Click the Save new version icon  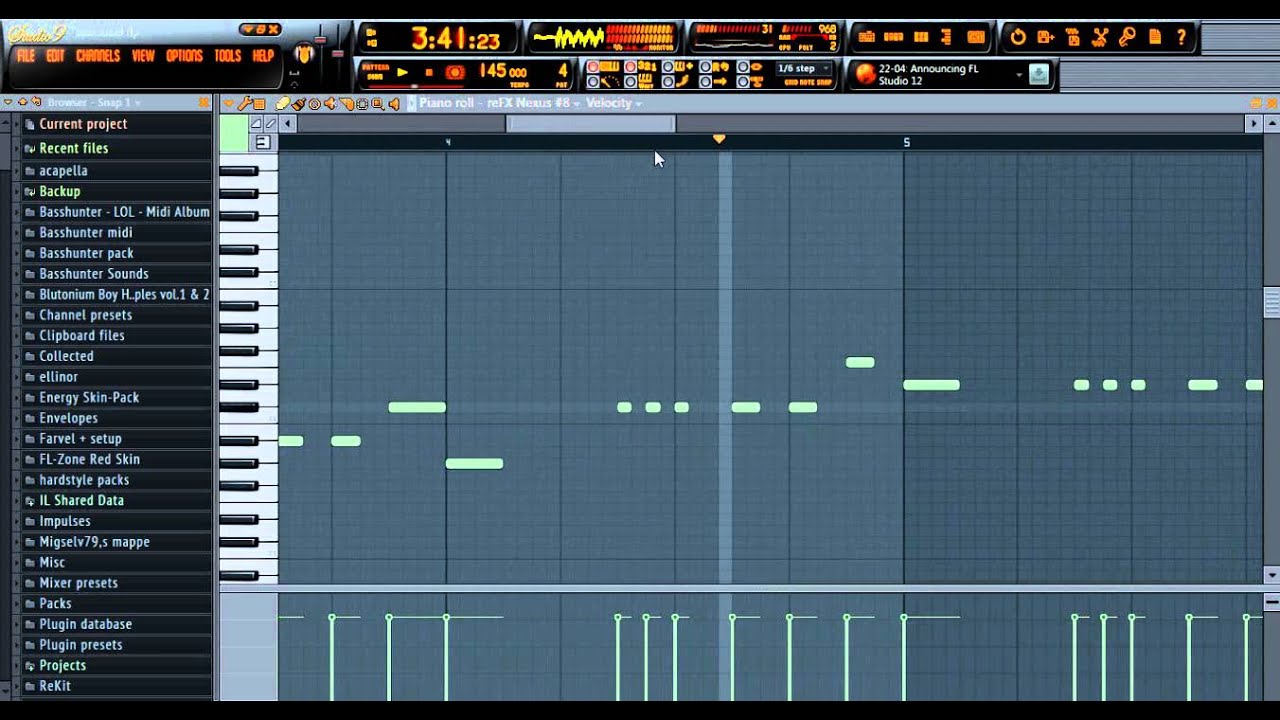click(x=1045, y=37)
